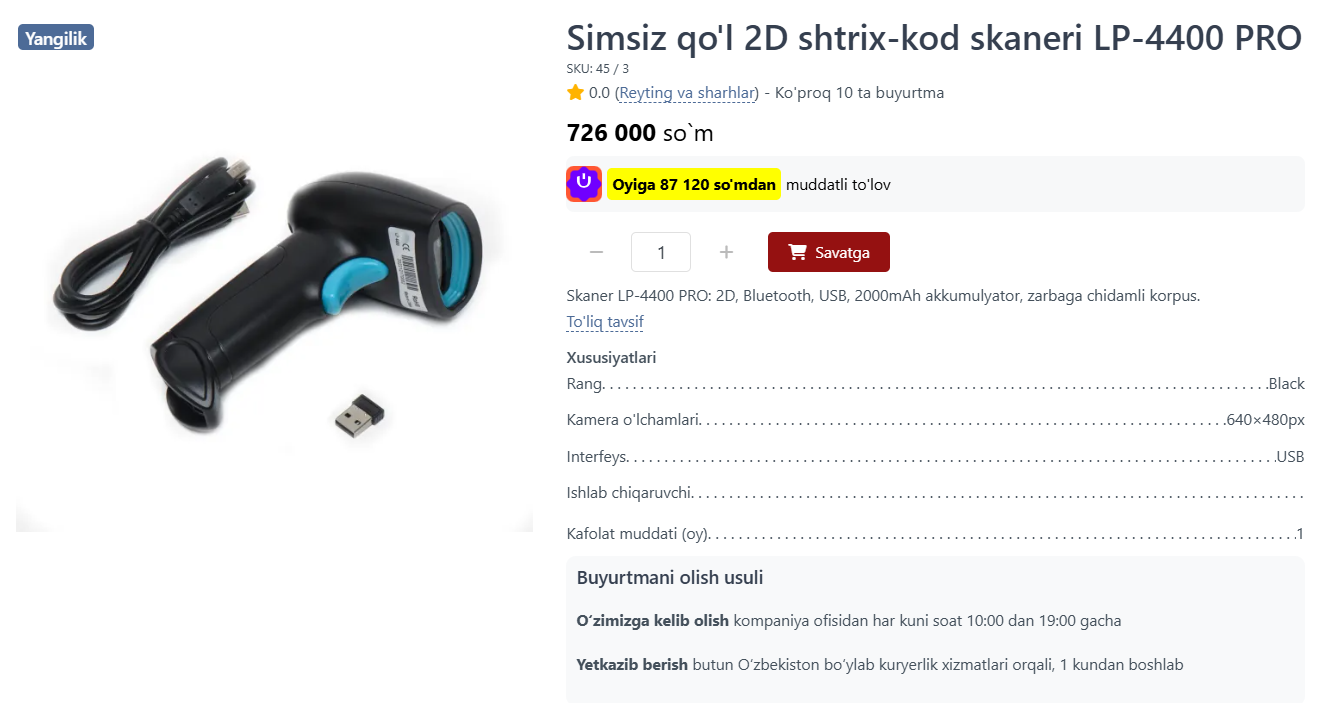Viewport: 1341px width, 703px height.
Task: Add item using Savatga button
Action: click(x=829, y=252)
